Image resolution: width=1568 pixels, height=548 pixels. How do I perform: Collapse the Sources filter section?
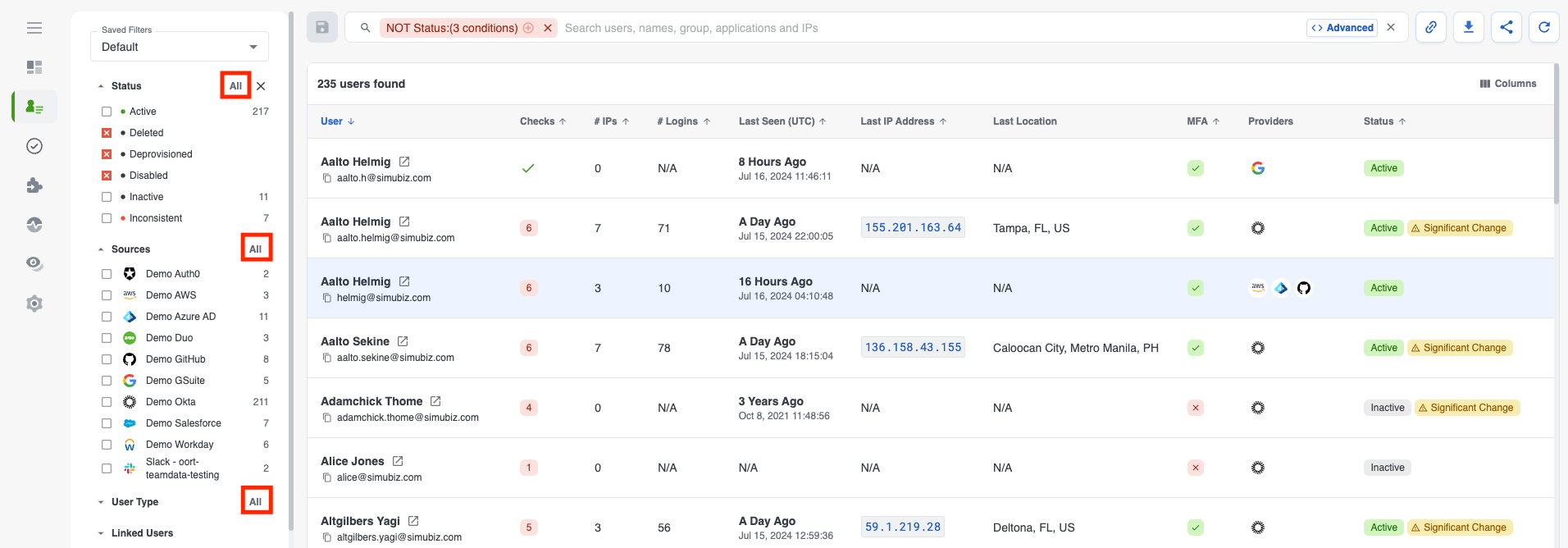coord(101,249)
